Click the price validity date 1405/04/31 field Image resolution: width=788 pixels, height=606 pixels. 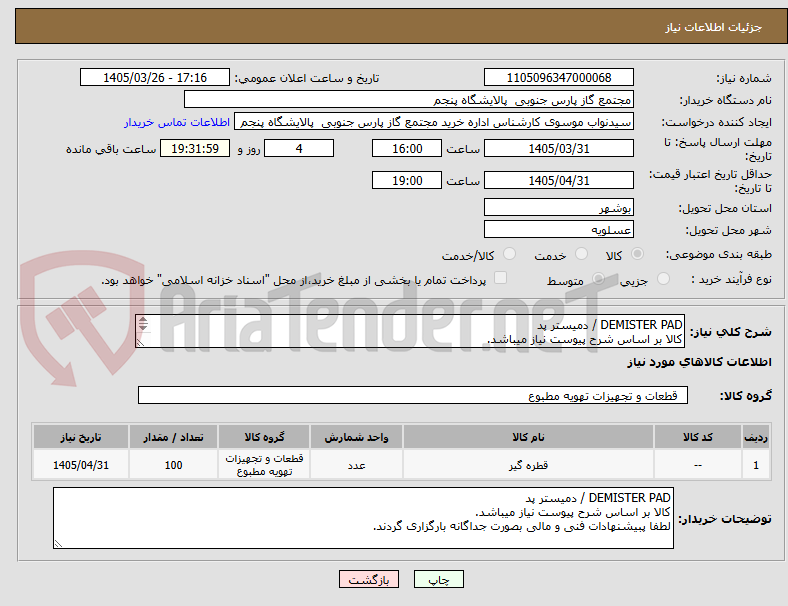point(558,180)
